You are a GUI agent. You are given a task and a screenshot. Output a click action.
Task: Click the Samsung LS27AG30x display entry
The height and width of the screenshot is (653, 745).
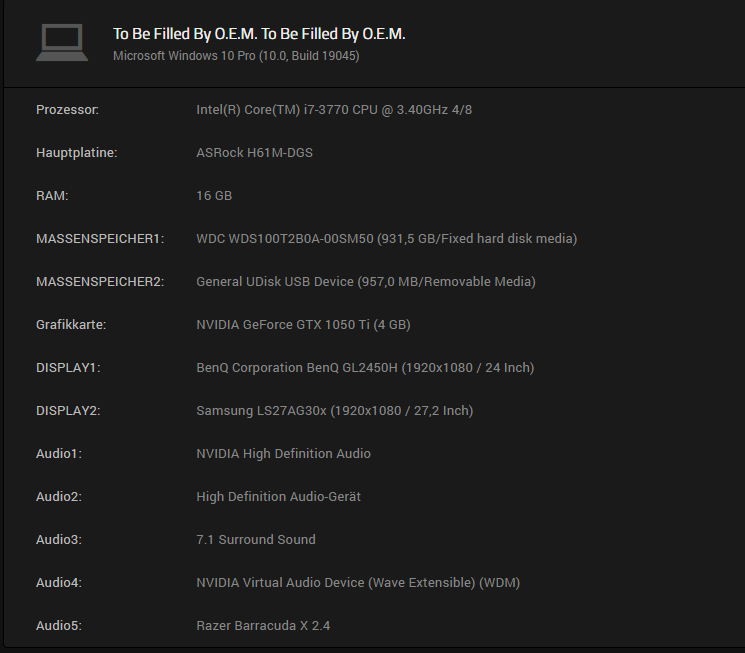(334, 411)
